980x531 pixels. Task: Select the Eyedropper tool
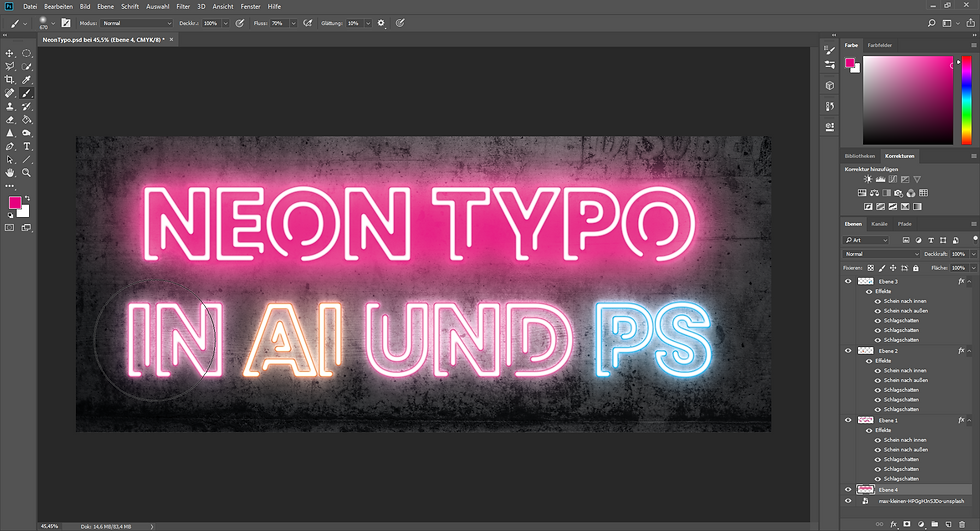27,80
